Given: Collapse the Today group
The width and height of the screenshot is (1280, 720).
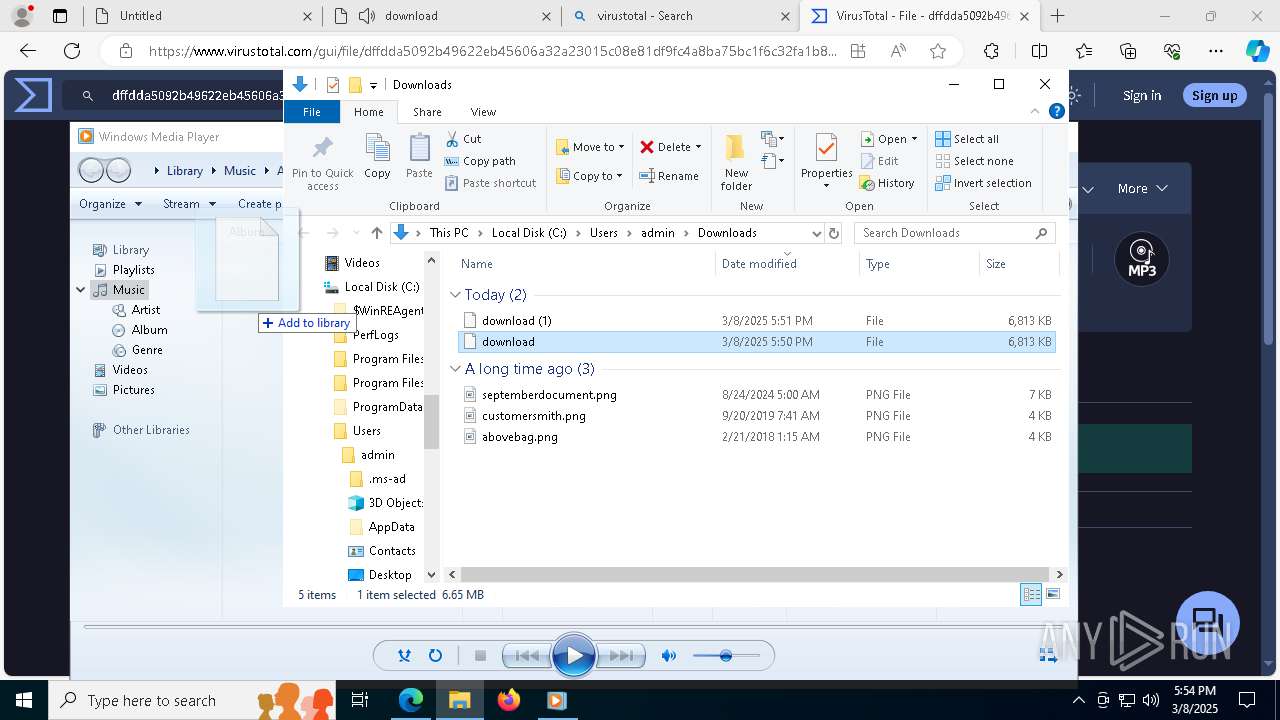Looking at the screenshot, I should pyautogui.click(x=455, y=295).
